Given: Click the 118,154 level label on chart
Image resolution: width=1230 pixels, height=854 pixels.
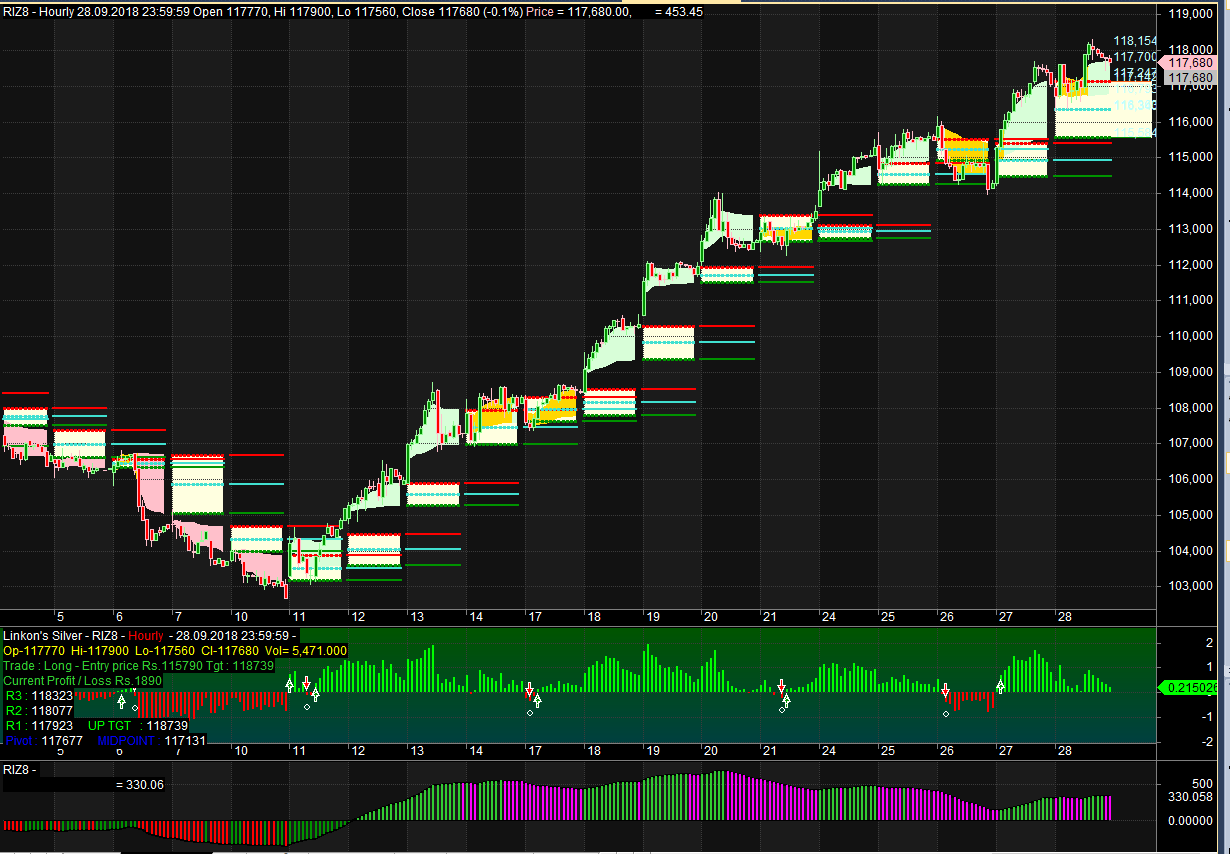Looking at the screenshot, I should pos(1135,41).
